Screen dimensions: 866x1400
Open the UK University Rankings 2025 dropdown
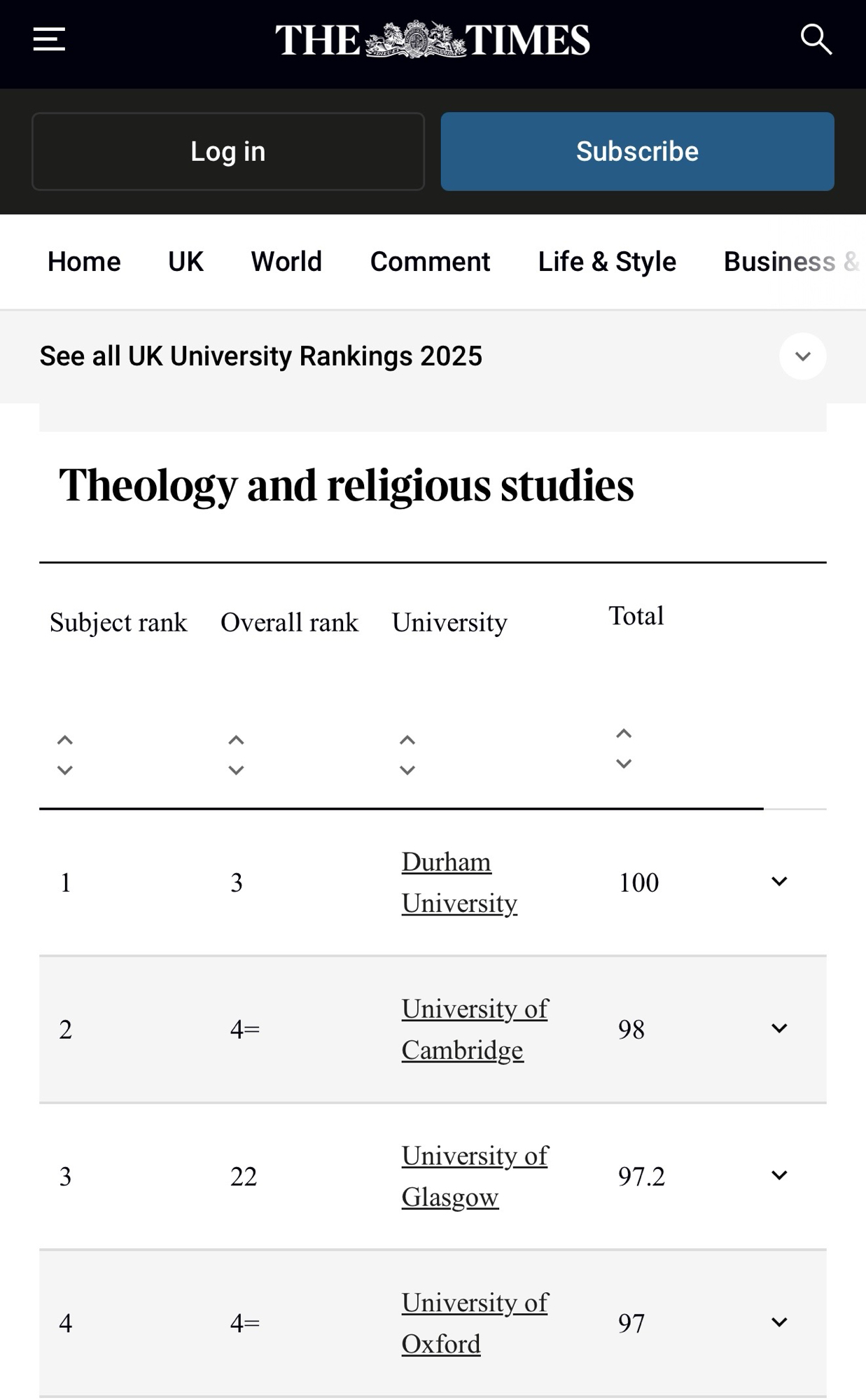[x=802, y=356]
